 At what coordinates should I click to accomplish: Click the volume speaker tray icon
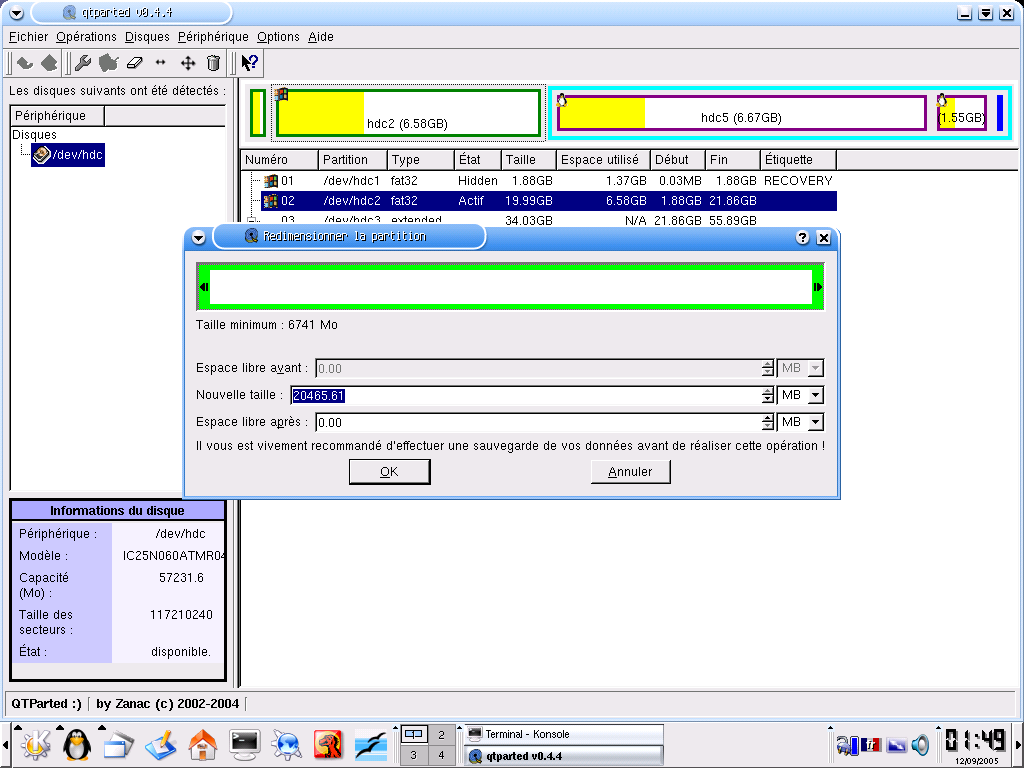[920, 744]
